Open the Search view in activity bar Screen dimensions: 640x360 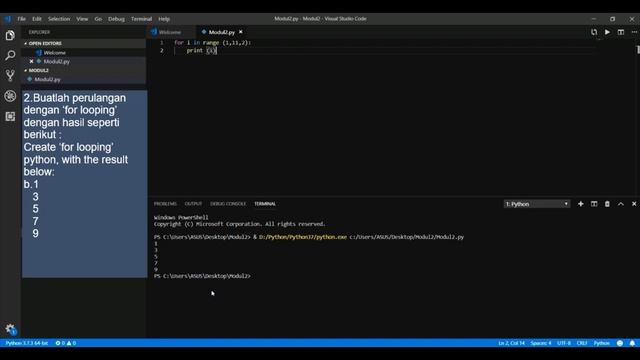point(10,55)
